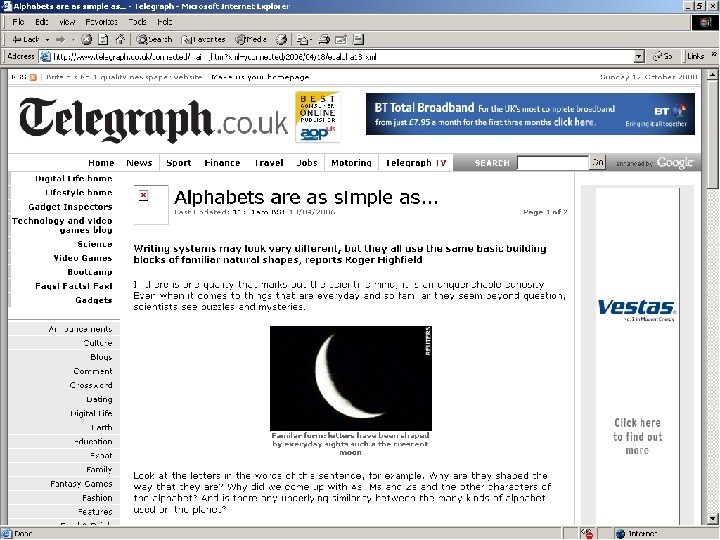Click the site search Go button
Viewport: 720px width, 540px height.
click(598, 162)
